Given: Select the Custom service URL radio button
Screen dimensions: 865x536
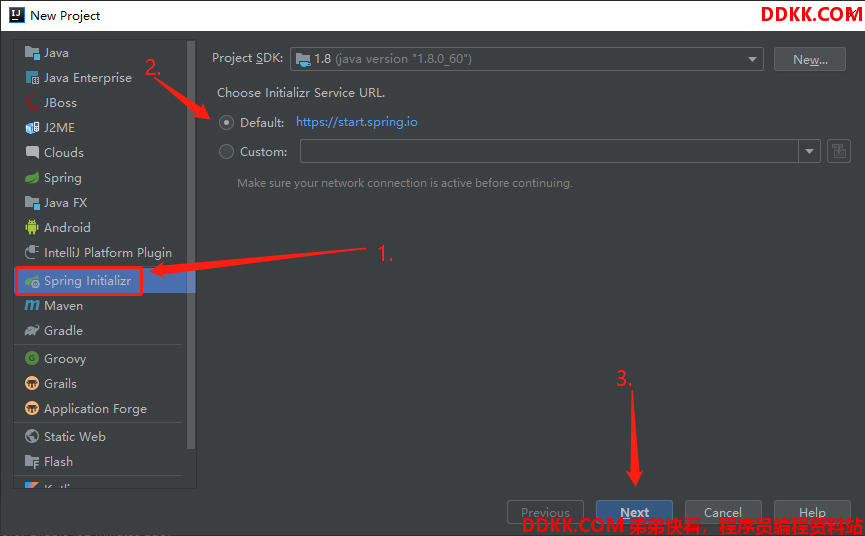Looking at the screenshot, I should (226, 151).
